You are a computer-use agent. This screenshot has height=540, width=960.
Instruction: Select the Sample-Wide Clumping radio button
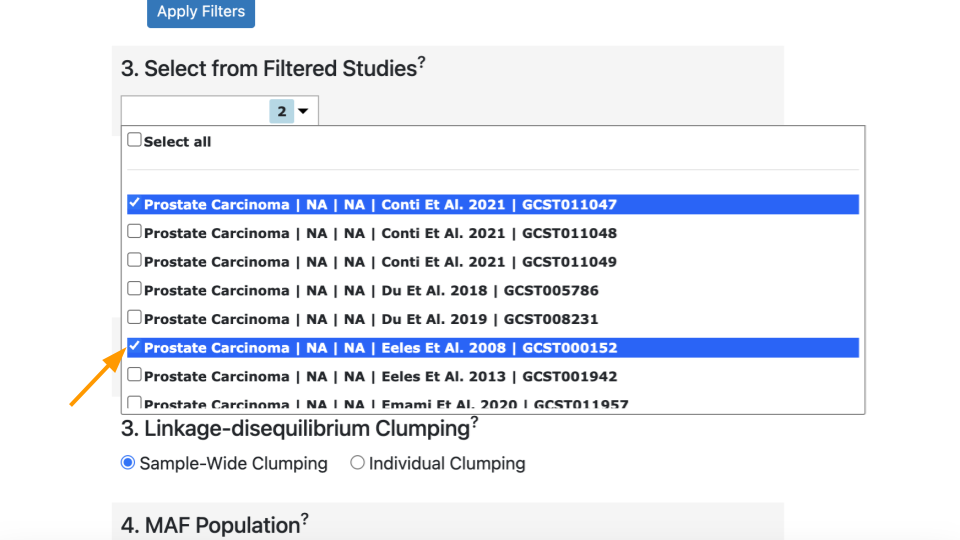tap(127, 463)
